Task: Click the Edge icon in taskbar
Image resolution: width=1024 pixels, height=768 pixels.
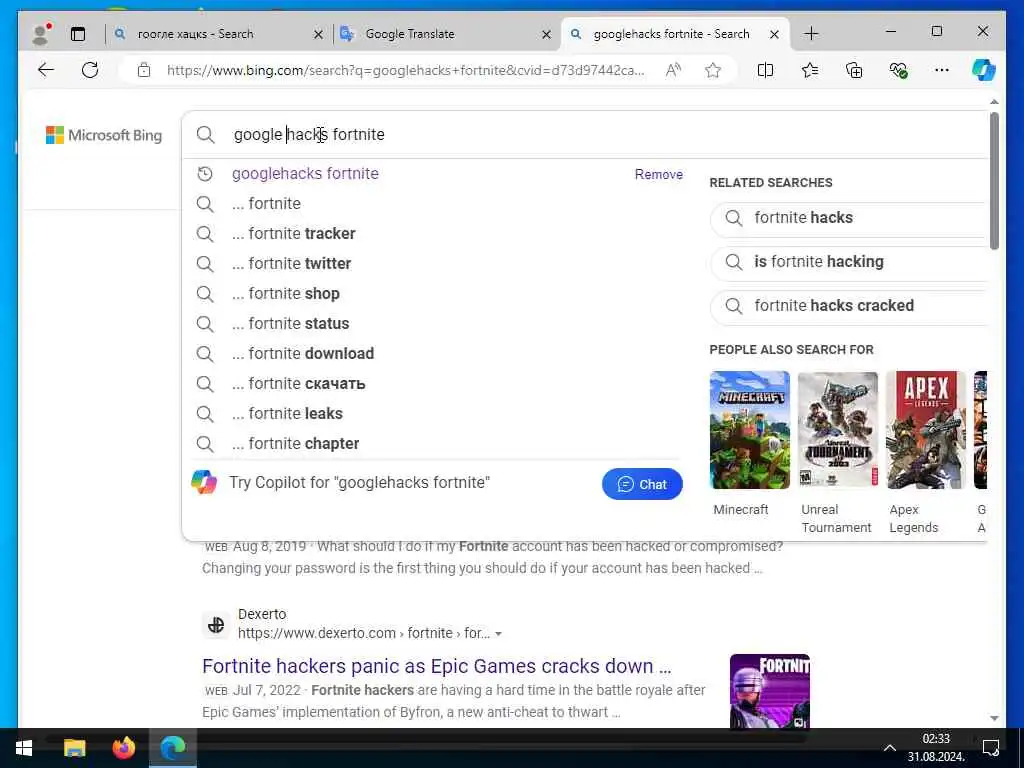Action: pyautogui.click(x=173, y=748)
